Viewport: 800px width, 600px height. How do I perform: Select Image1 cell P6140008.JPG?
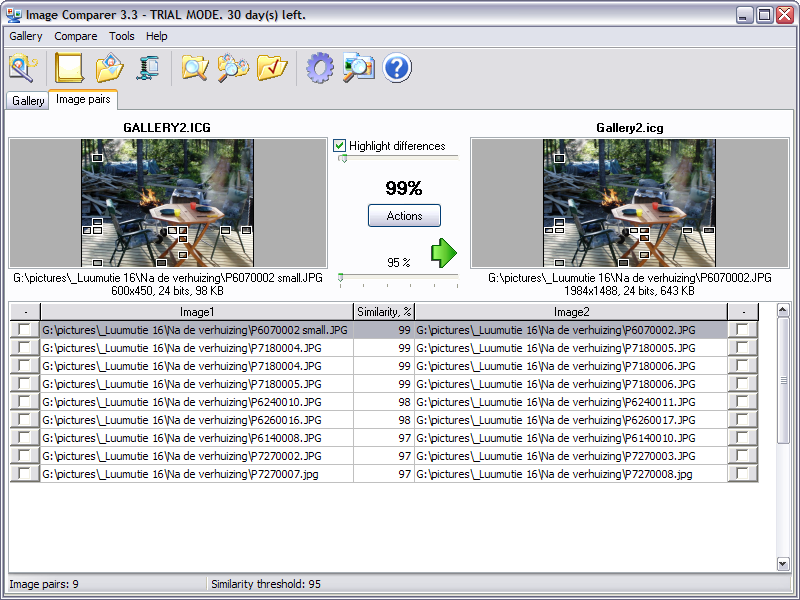click(x=197, y=438)
